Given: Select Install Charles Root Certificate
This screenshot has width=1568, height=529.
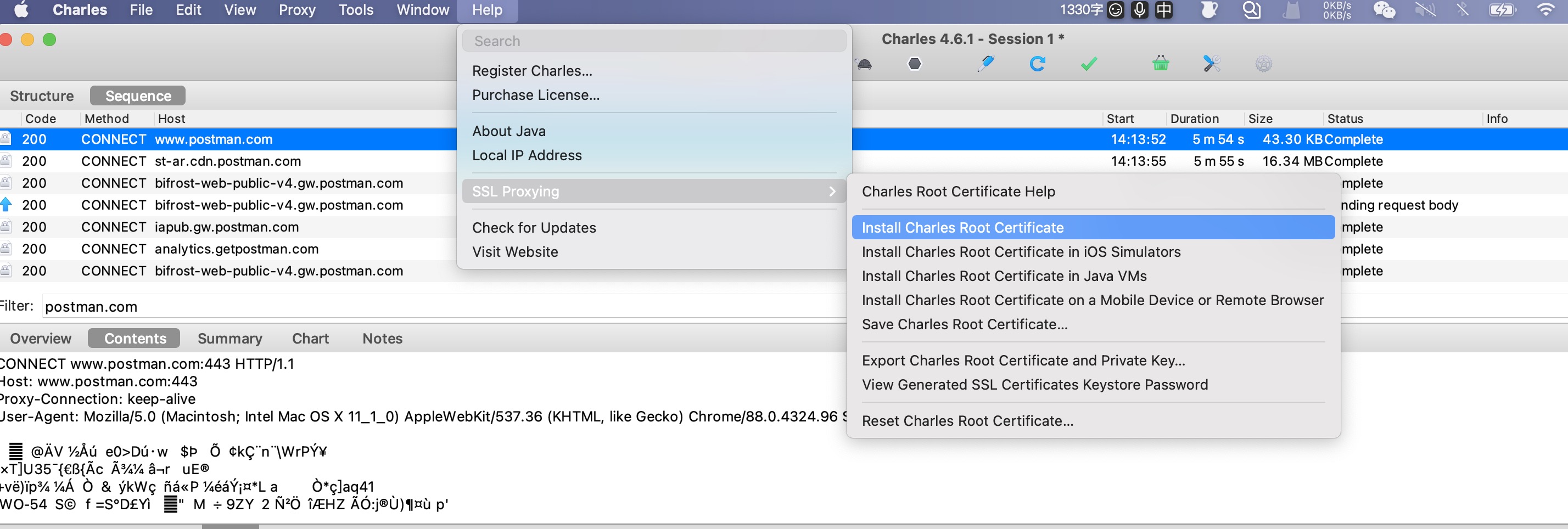Looking at the screenshot, I should (x=1093, y=227).
